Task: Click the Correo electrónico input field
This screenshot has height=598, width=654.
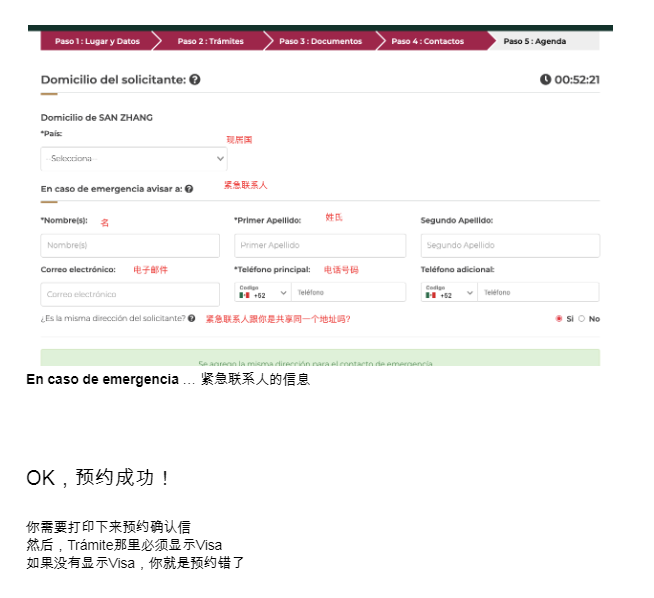Action: 130,294
